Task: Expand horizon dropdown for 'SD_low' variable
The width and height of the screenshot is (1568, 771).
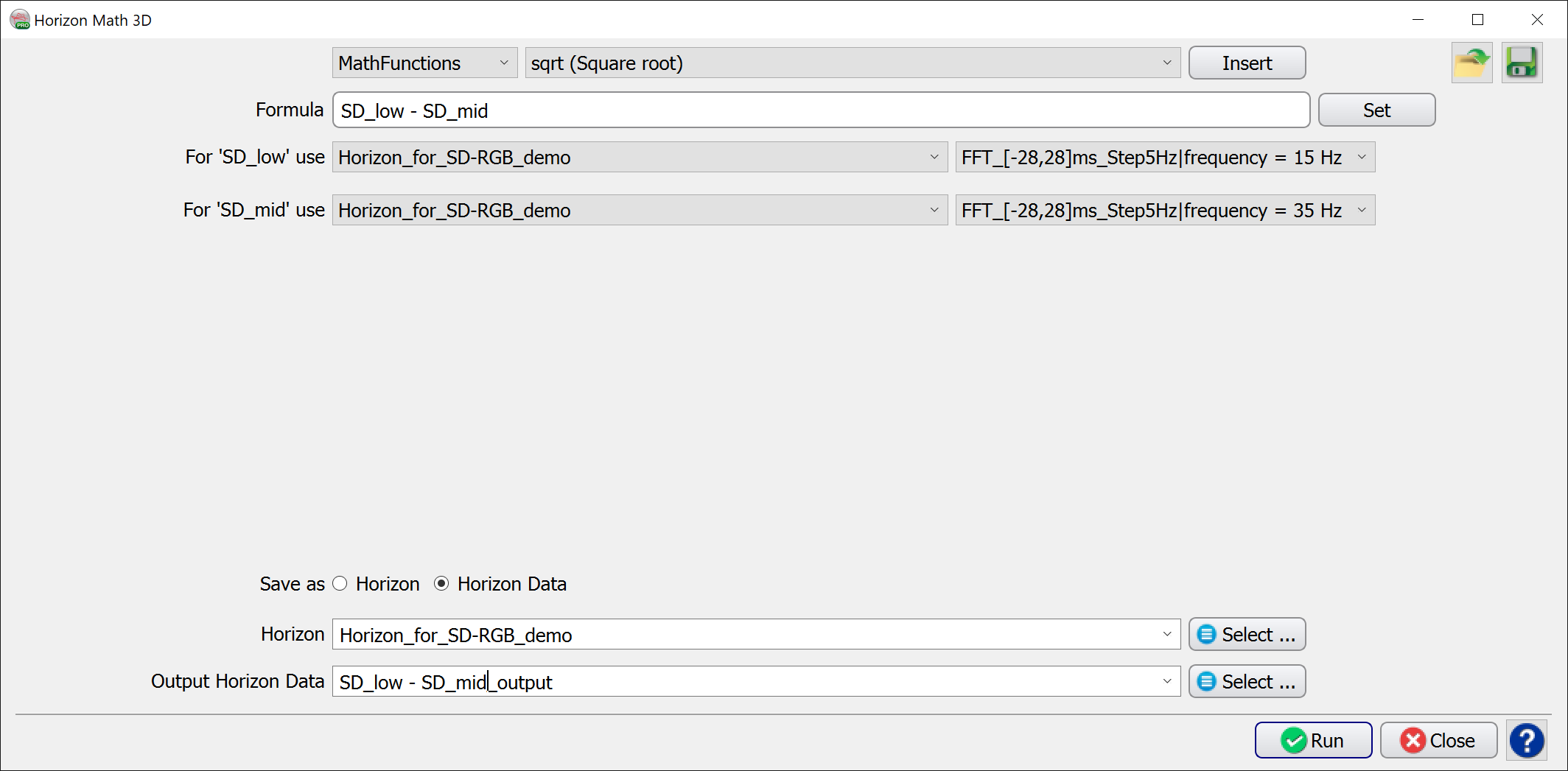Action: click(639, 158)
